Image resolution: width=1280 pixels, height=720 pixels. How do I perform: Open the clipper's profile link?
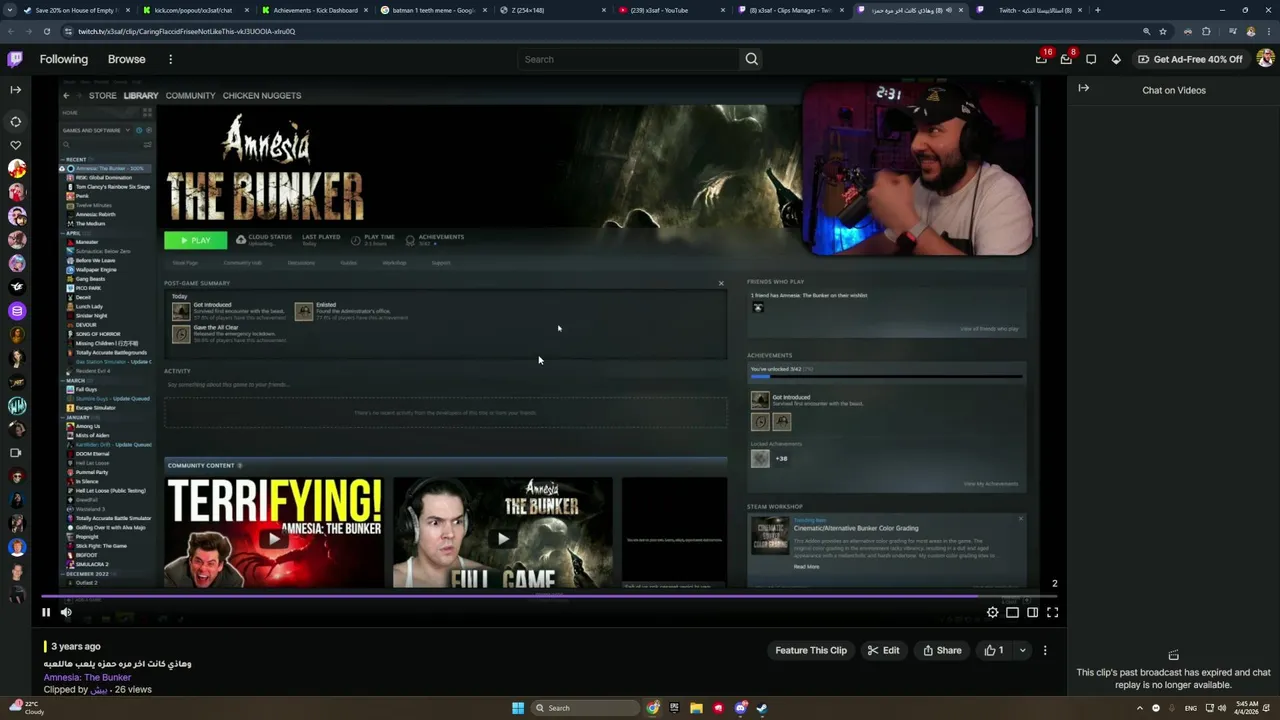(99, 690)
